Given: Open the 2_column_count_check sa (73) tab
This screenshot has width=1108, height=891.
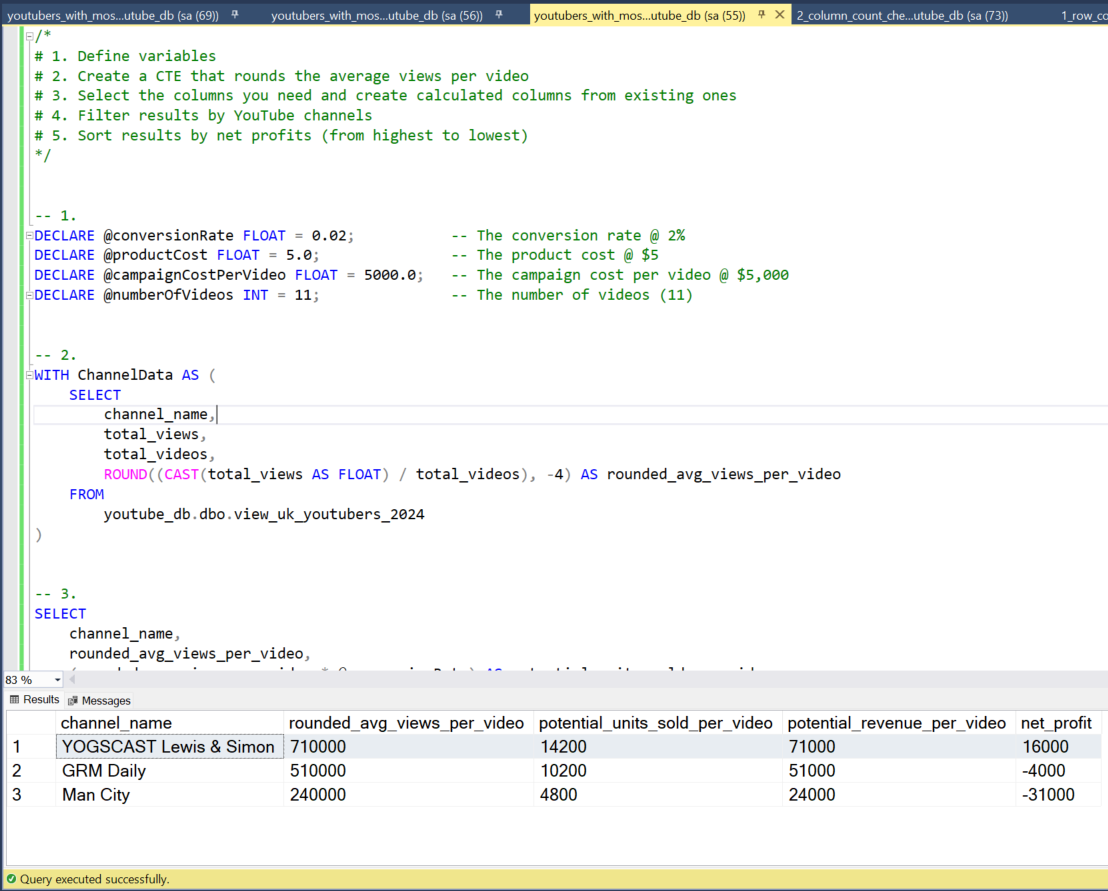Looking at the screenshot, I should tap(901, 15).
